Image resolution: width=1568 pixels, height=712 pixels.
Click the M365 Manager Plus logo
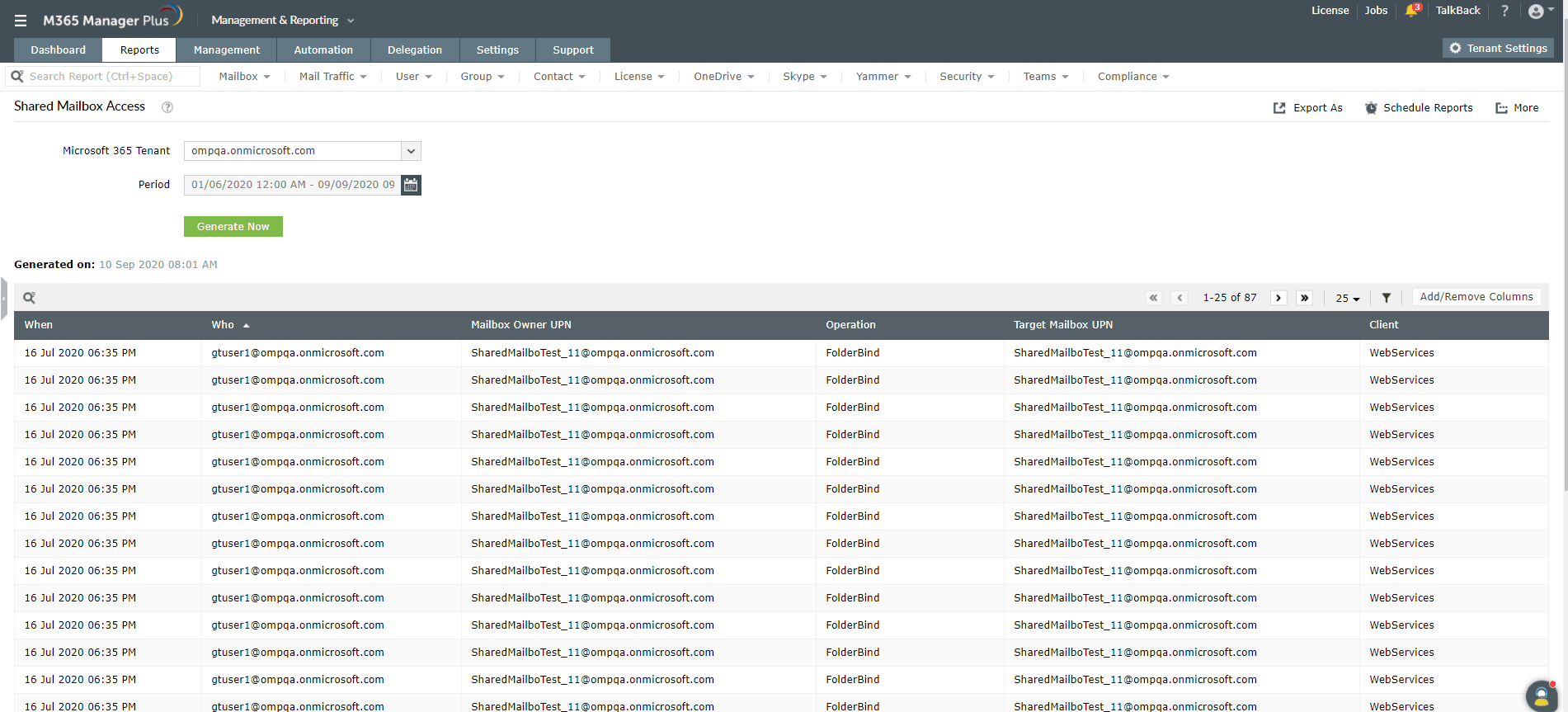(112, 18)
